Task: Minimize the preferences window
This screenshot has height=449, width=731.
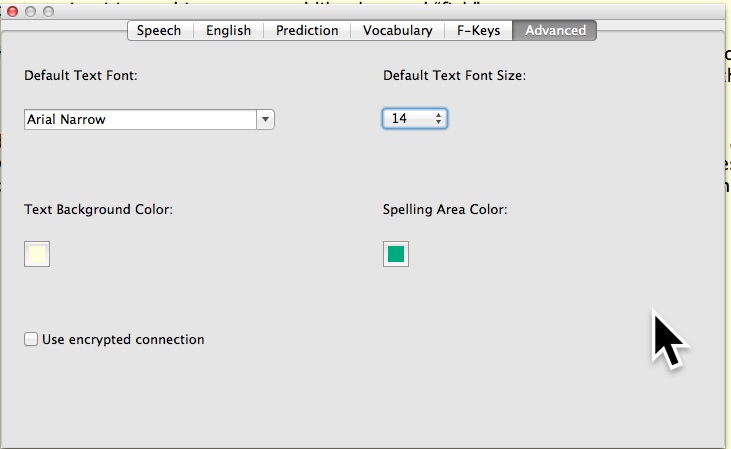Action: [30, 11]
